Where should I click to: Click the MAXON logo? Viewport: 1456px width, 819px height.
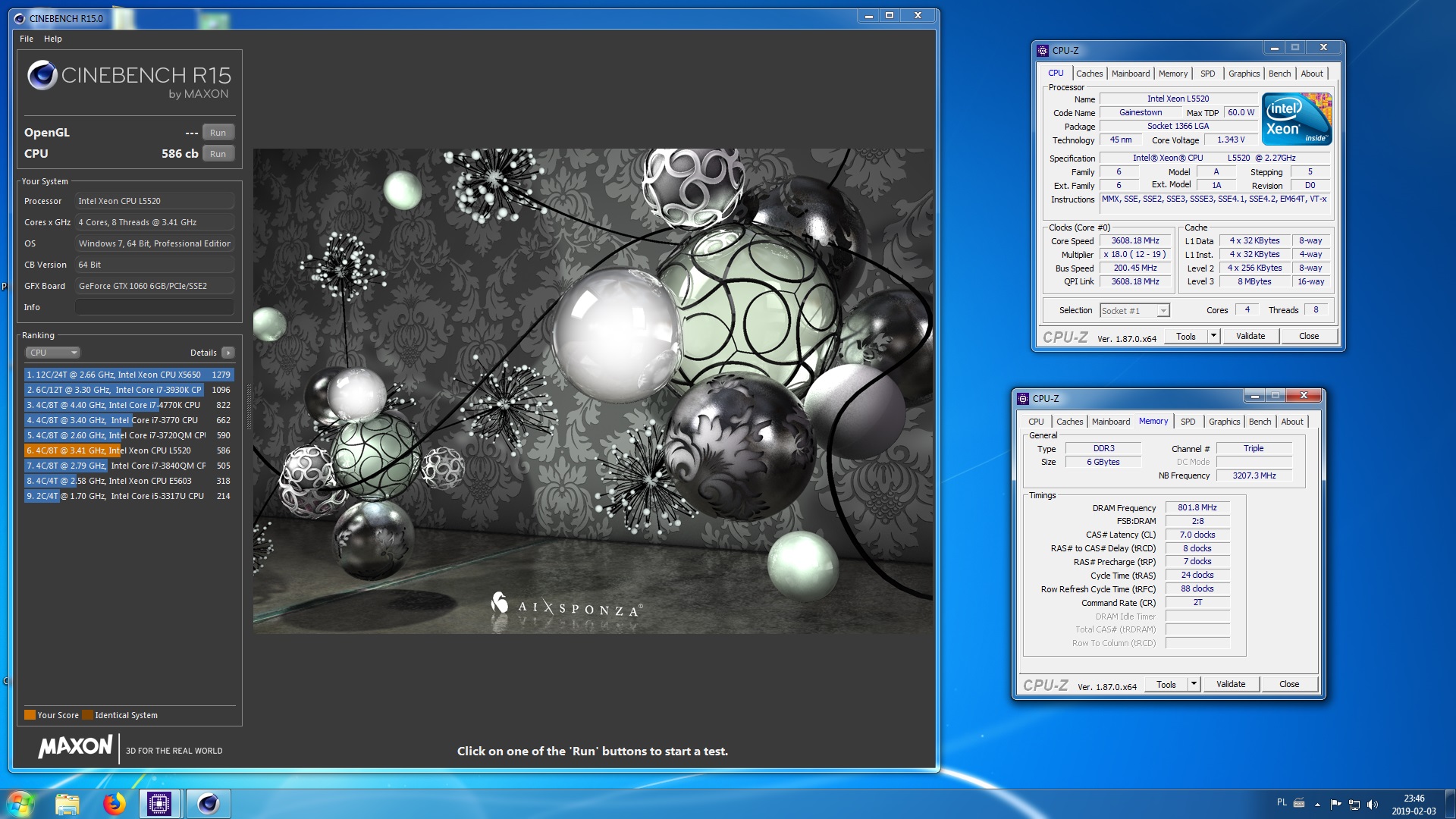pyautogui.click(x=75, y=746)
